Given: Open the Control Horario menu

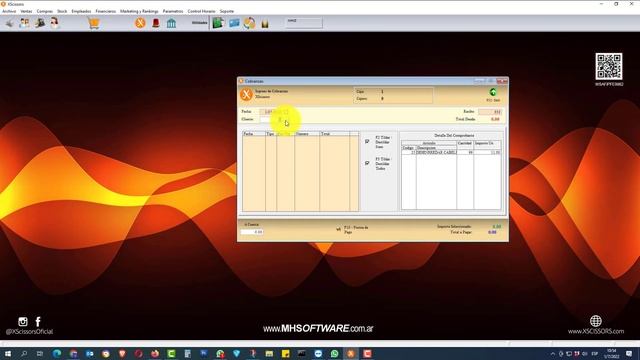Looking at the screenshot, I should [x=201, y=11].
